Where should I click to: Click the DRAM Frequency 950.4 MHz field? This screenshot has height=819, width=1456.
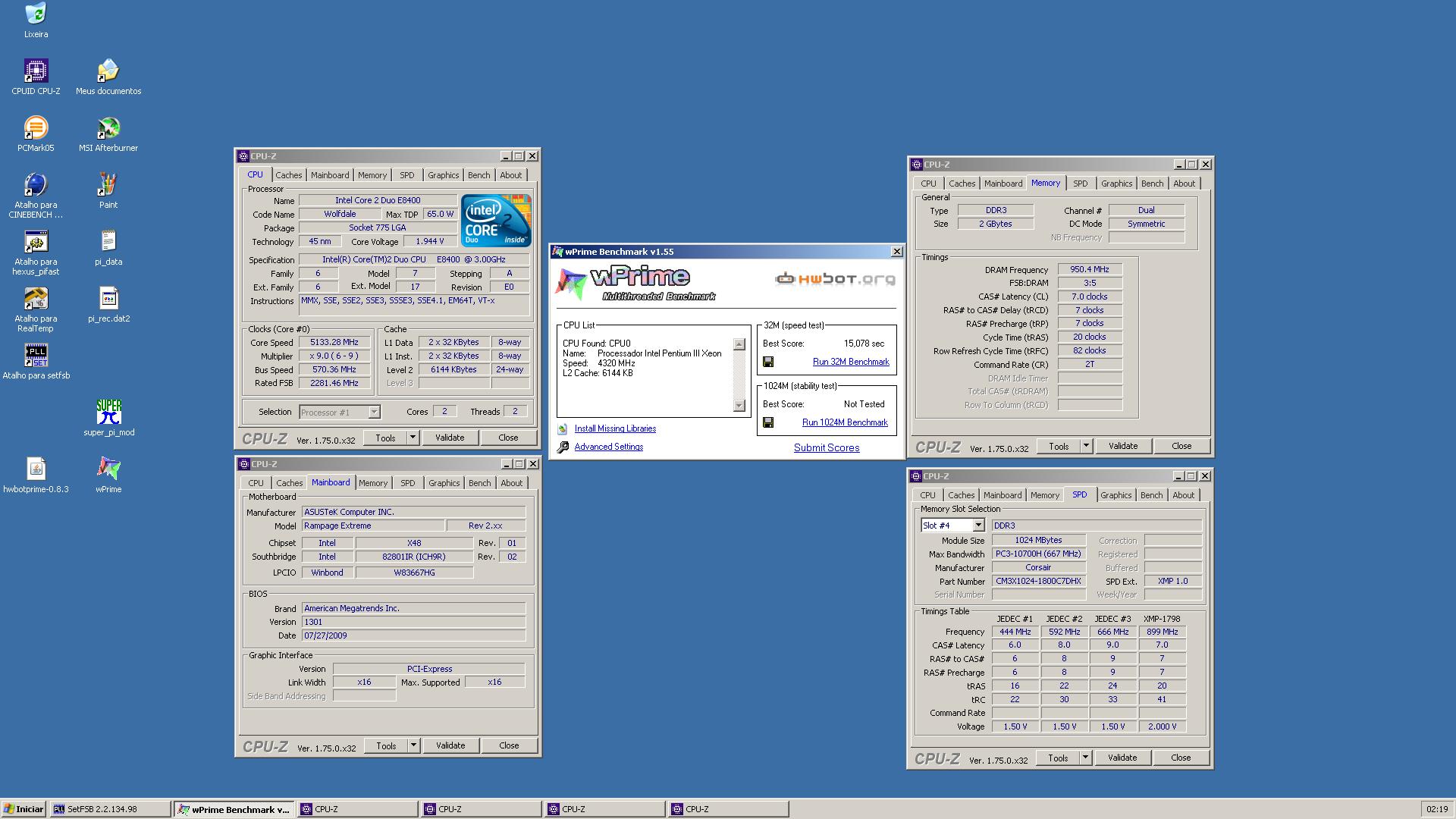(x=1090, y=269)
